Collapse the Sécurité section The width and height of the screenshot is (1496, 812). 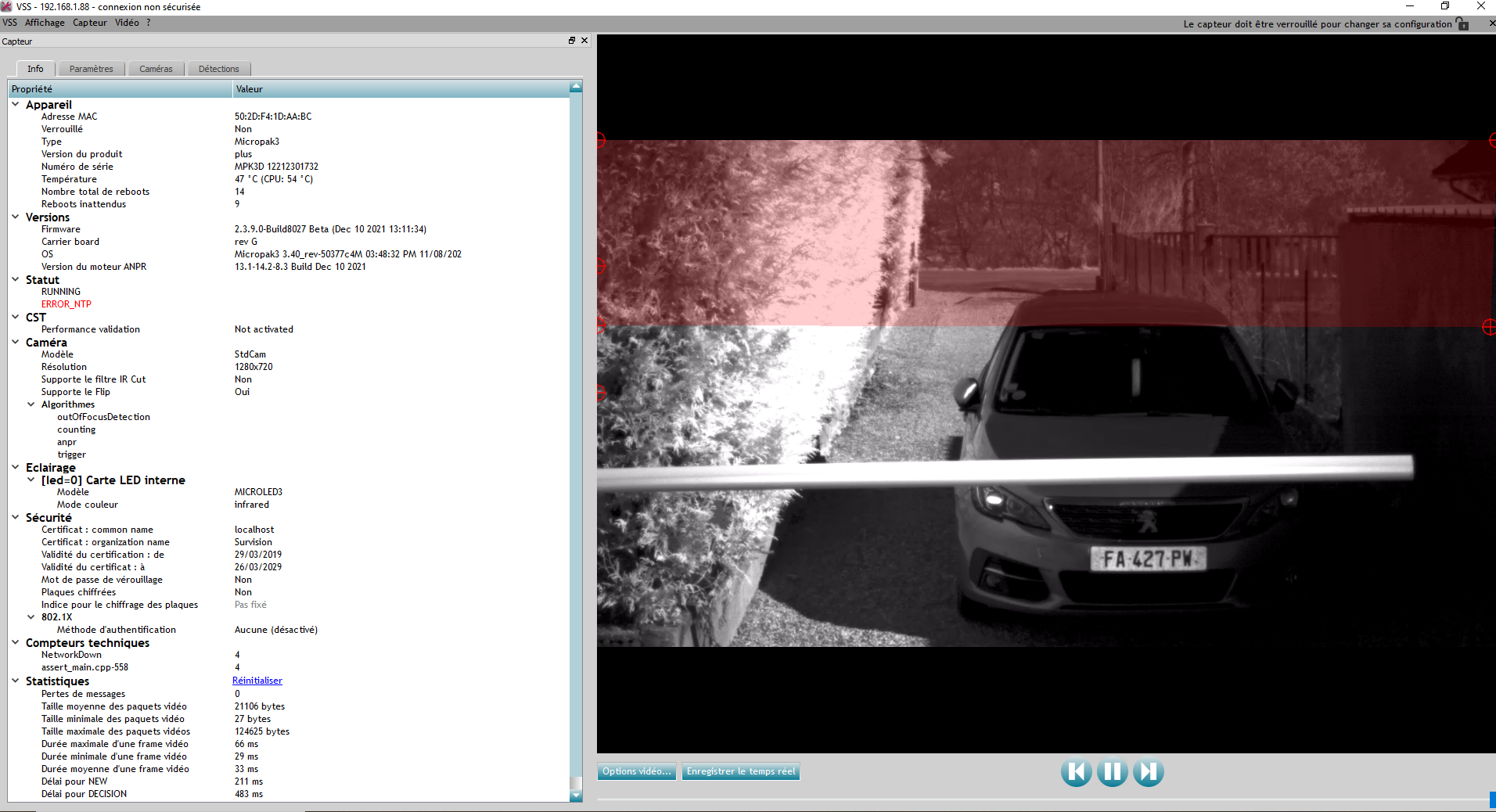coord(16,517)
